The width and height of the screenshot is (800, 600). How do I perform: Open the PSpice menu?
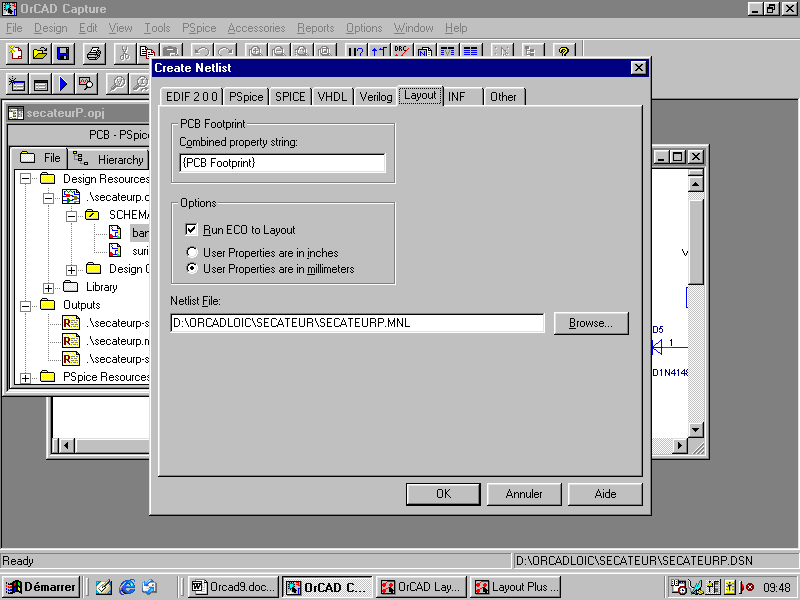pyautogui.click(x=199, y=28)
